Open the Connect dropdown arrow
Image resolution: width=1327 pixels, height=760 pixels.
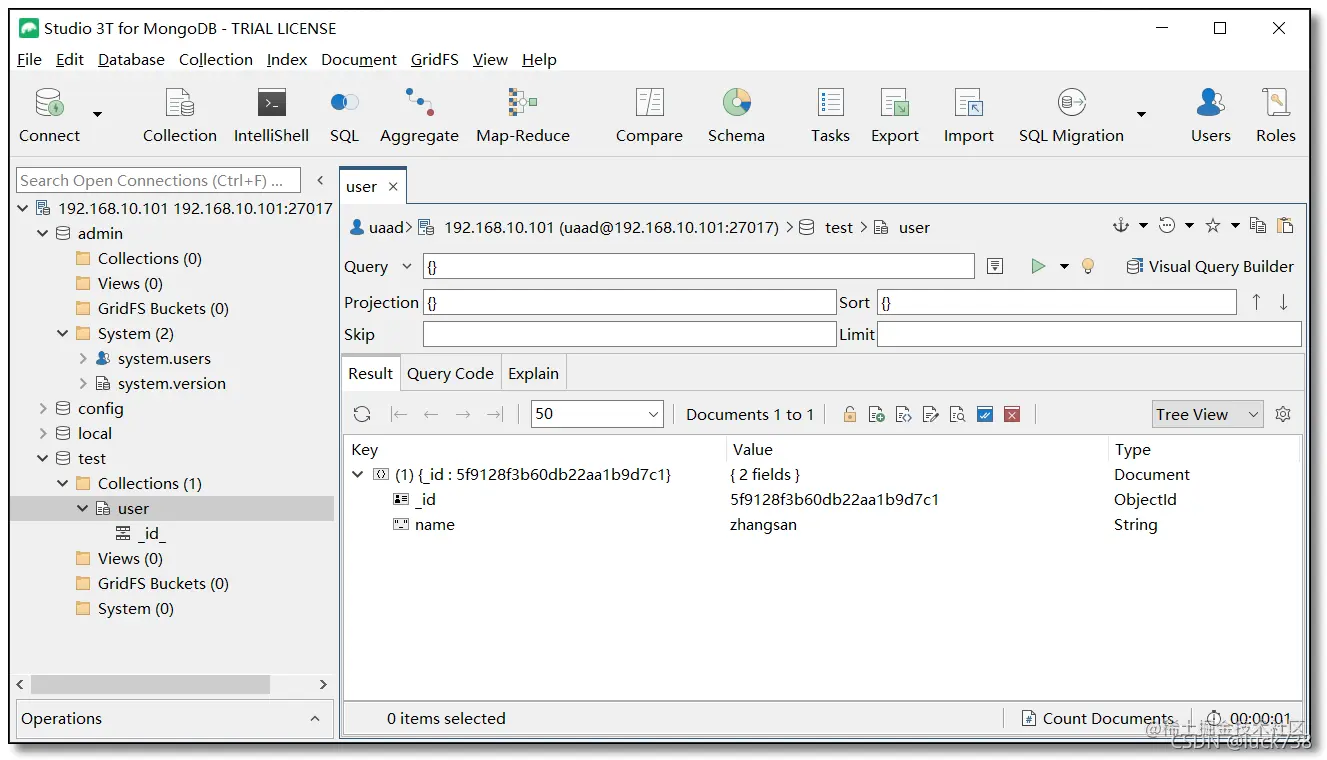click(97, 114)
